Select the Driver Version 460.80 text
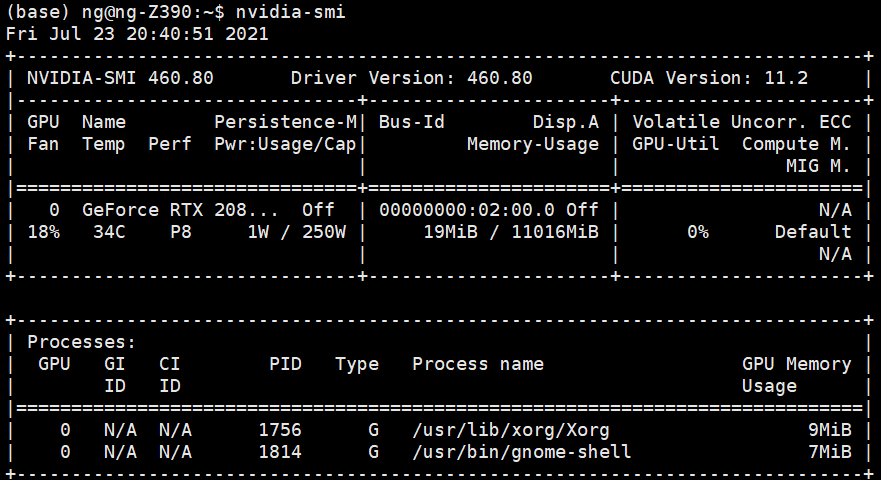Image resolution: width=881 pixels, height=480 pixels. click(x=411, y=78)
